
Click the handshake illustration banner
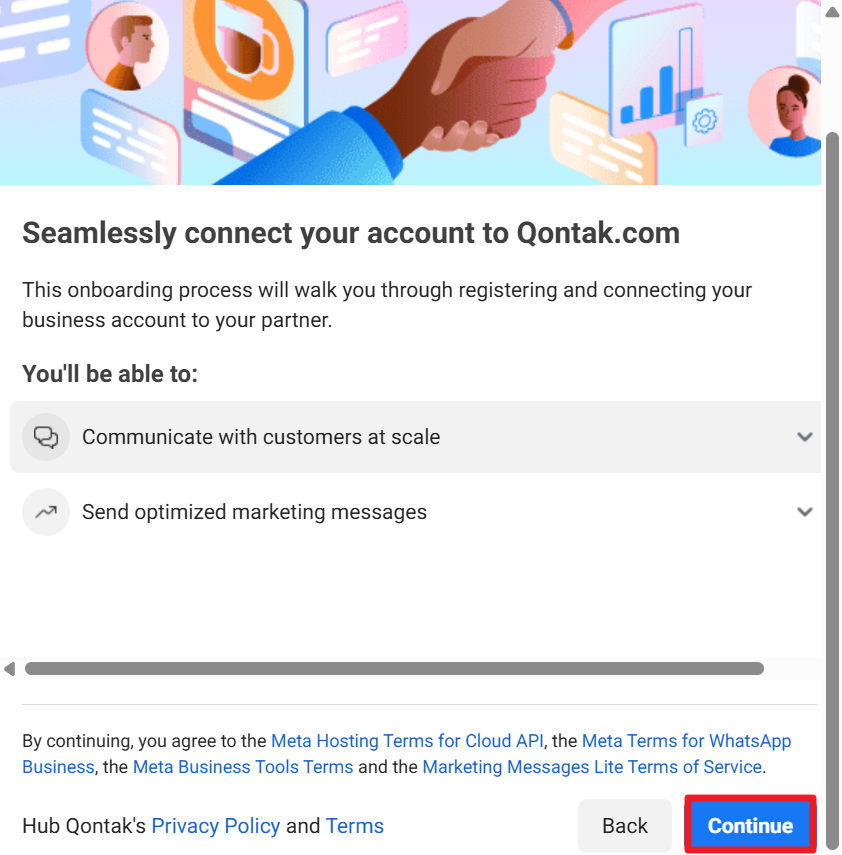410,92
